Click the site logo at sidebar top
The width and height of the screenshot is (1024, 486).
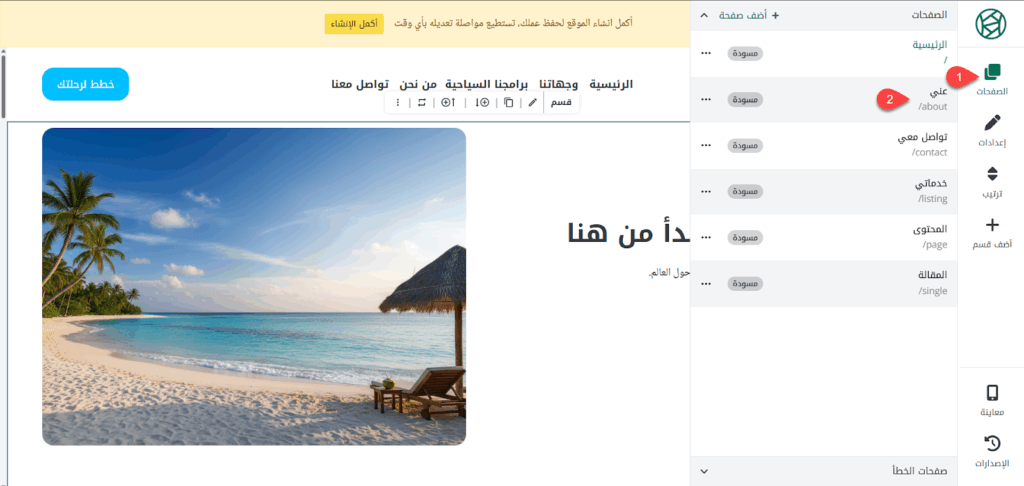pos(991,23)
